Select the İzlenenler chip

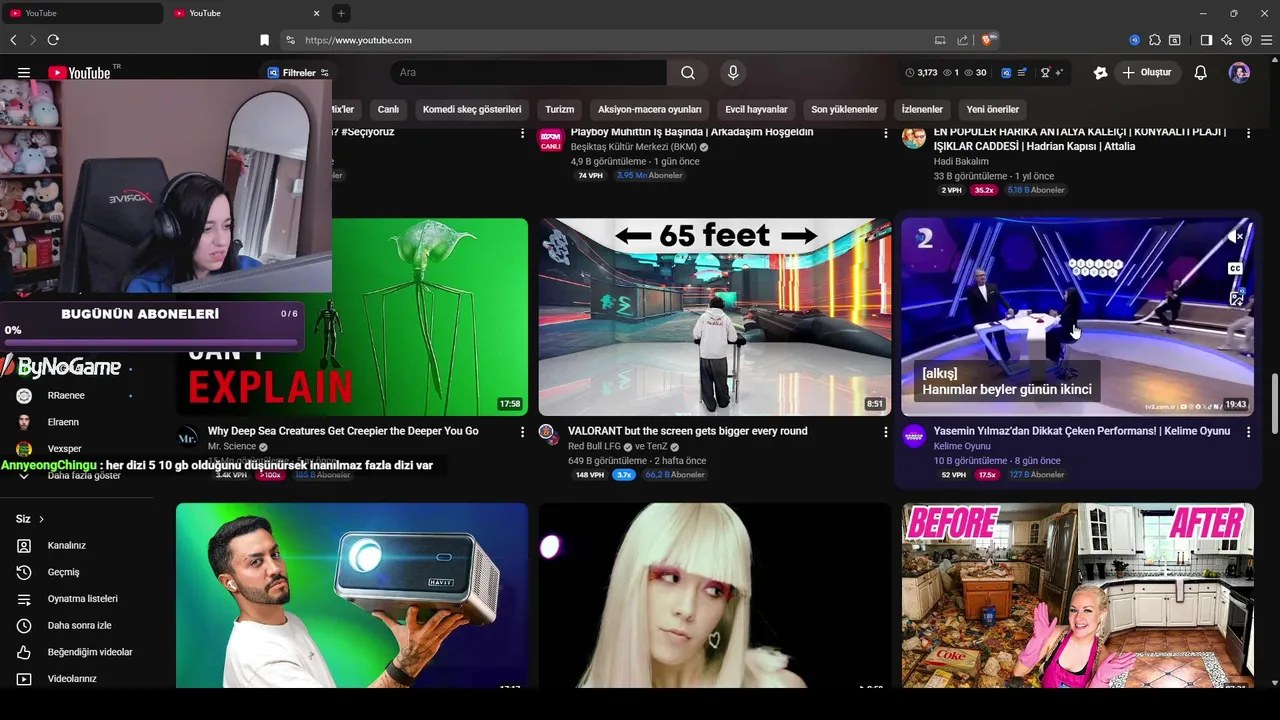point(922,109)
